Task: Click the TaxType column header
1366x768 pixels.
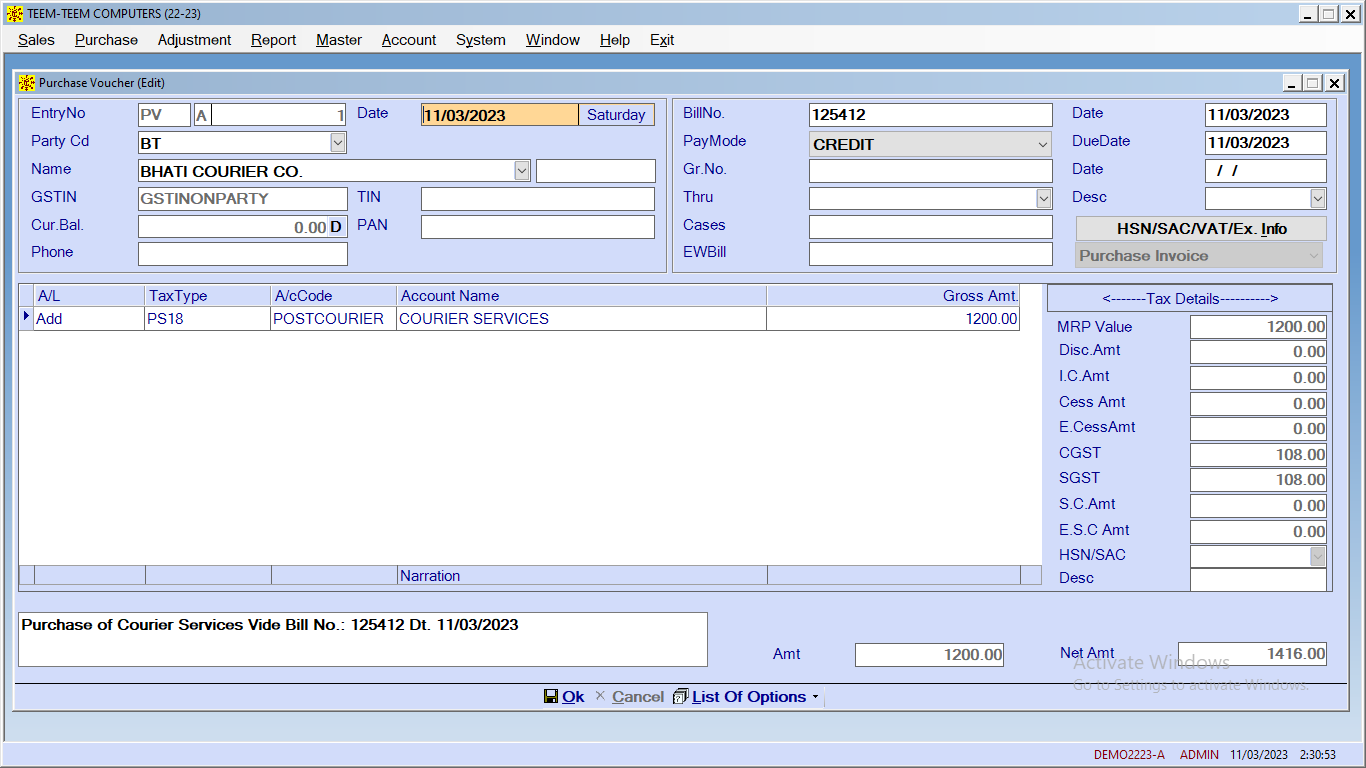Action: (208, 296)
